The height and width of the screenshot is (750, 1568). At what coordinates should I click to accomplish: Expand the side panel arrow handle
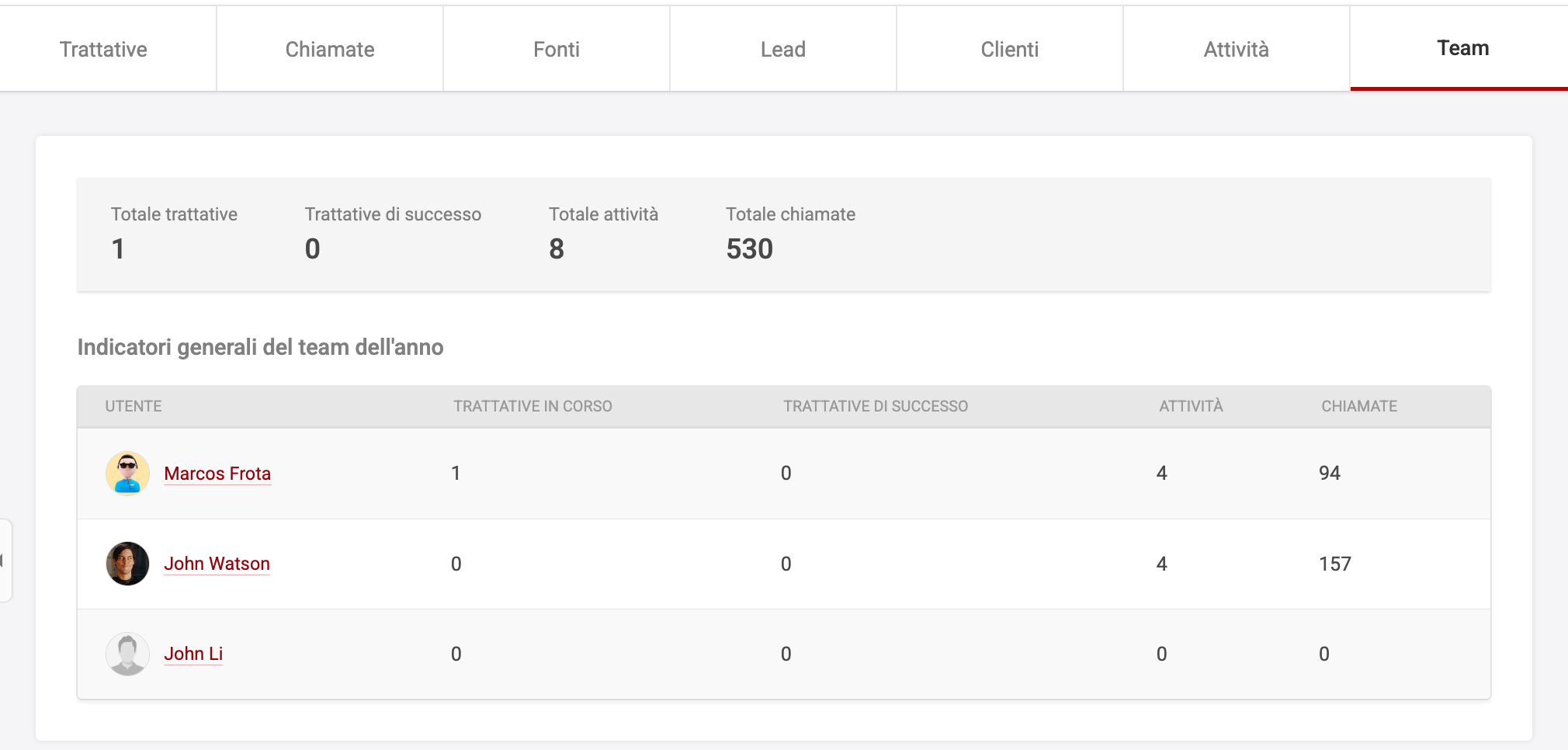click(5, 561)
